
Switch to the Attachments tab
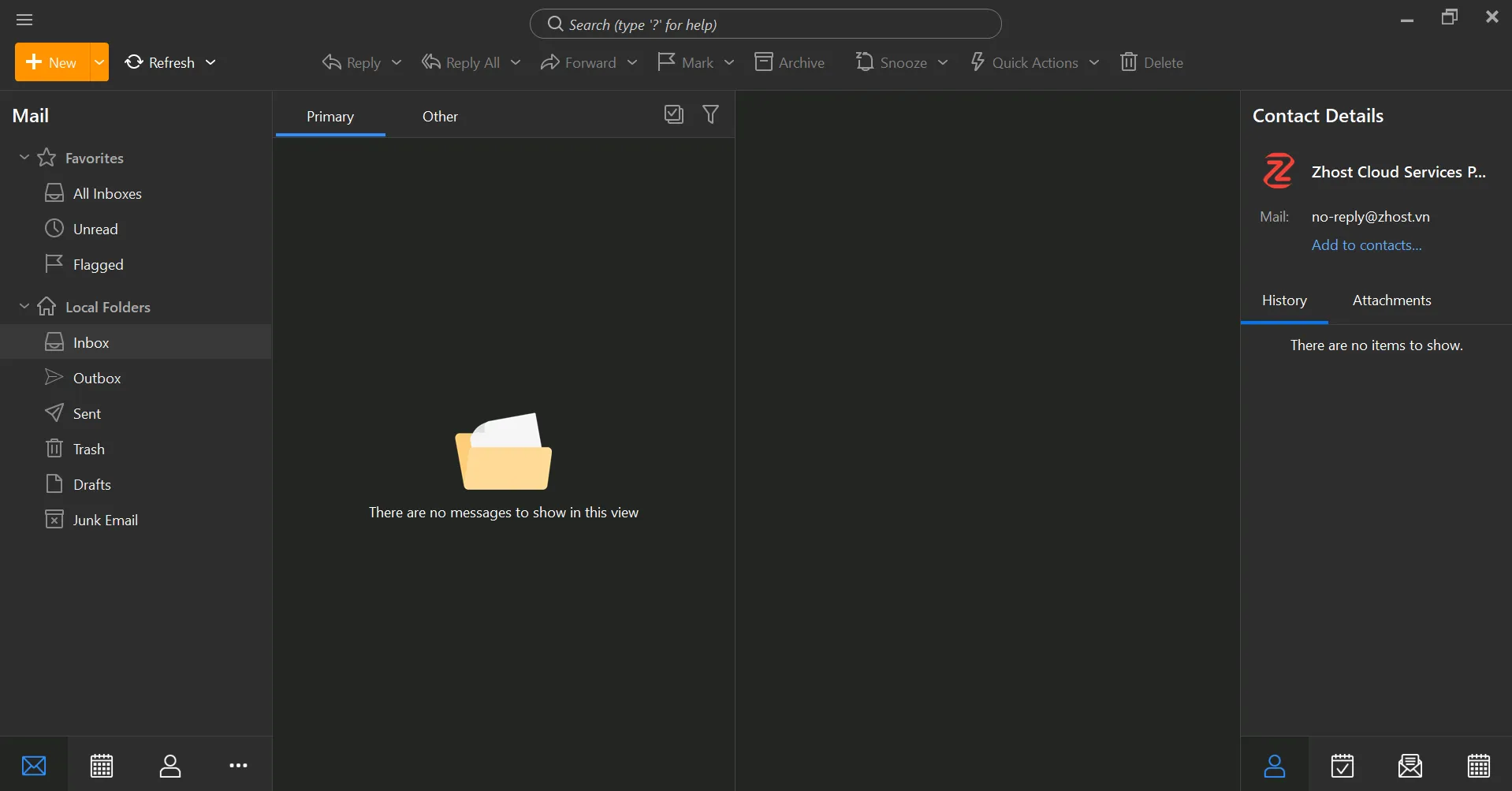pyautogui.click(x=1391, y=300)
